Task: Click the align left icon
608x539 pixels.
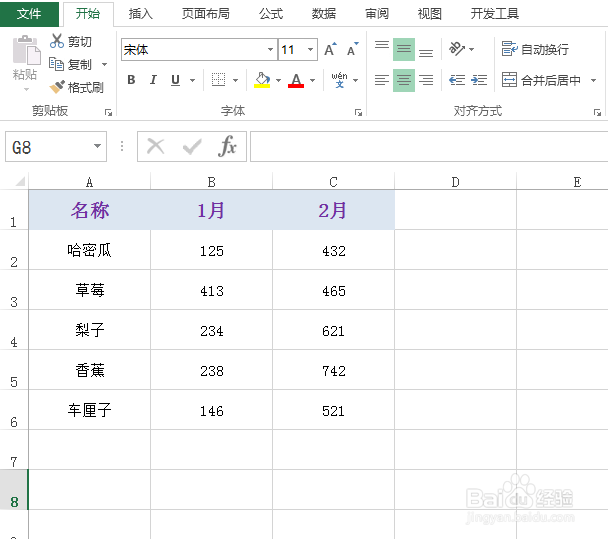Action: tap(382, 80)
